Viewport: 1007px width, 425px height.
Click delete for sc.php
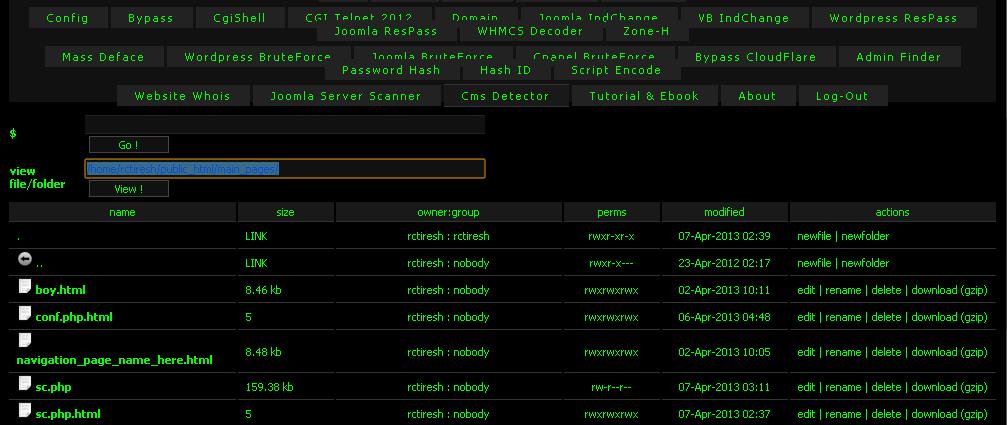pyautogui.click(x=886, y=387)
